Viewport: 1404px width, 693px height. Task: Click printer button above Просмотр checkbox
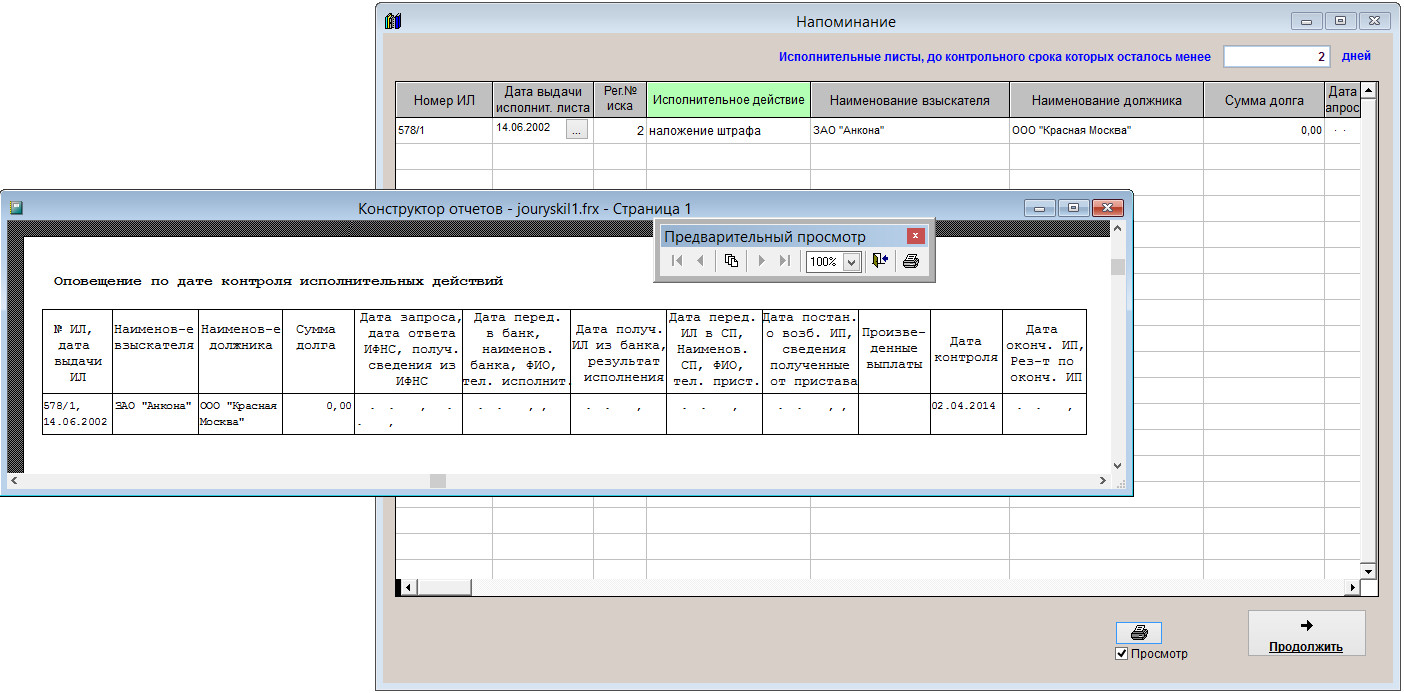click(x=1138, y=633)
